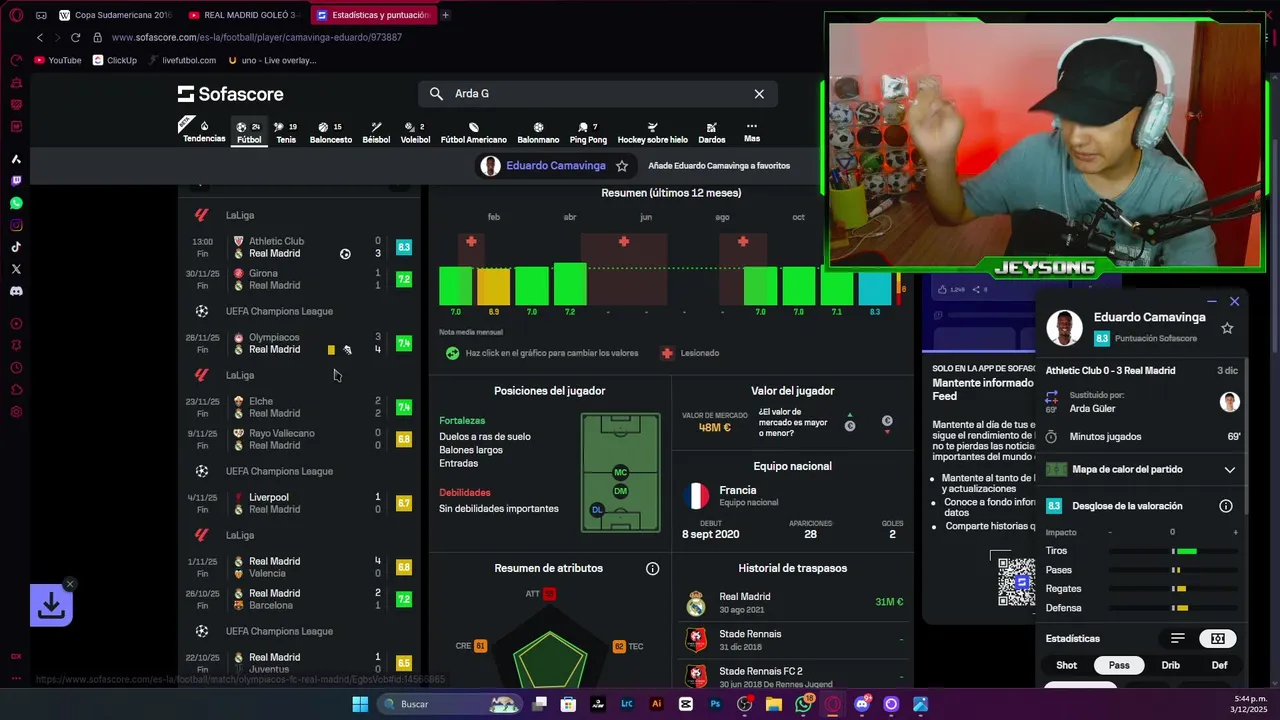The height and width of the screenshot is (720, 1280).
Task: Open Instagram in the browser sidebar
Action: (16, 225)
